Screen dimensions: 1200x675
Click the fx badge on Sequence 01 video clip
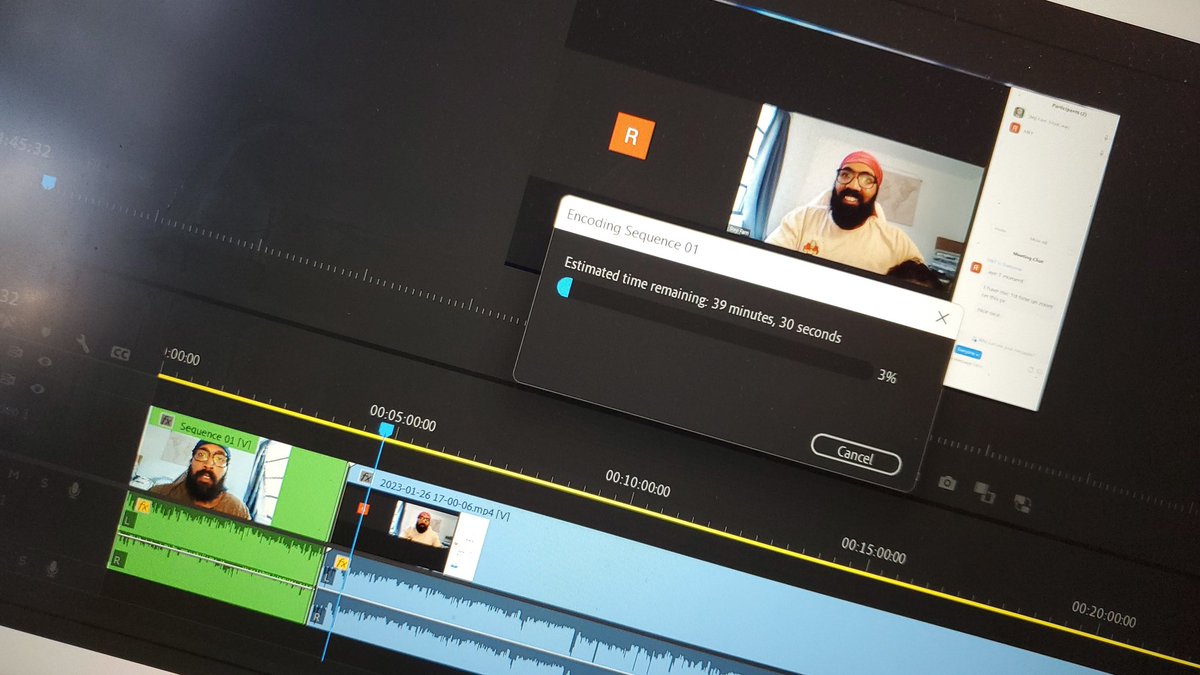(167, 421)
